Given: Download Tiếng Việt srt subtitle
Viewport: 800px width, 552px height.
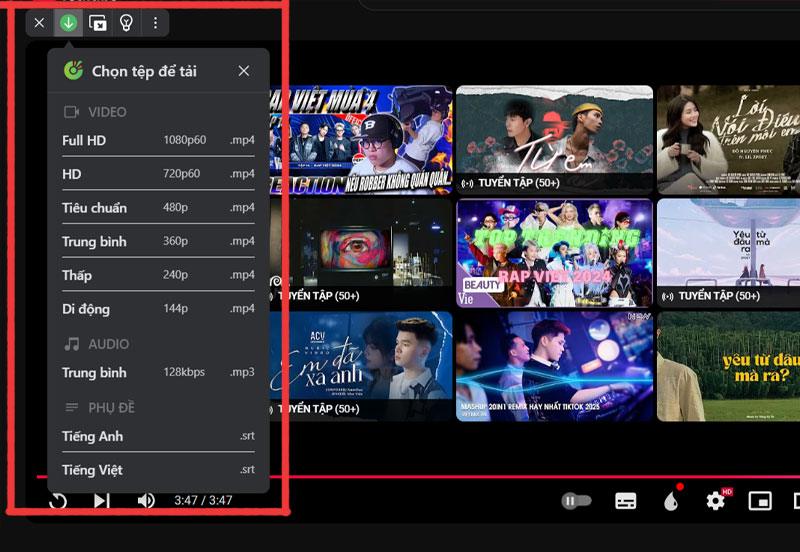Looking at the screenshot, I should point(158,470).
